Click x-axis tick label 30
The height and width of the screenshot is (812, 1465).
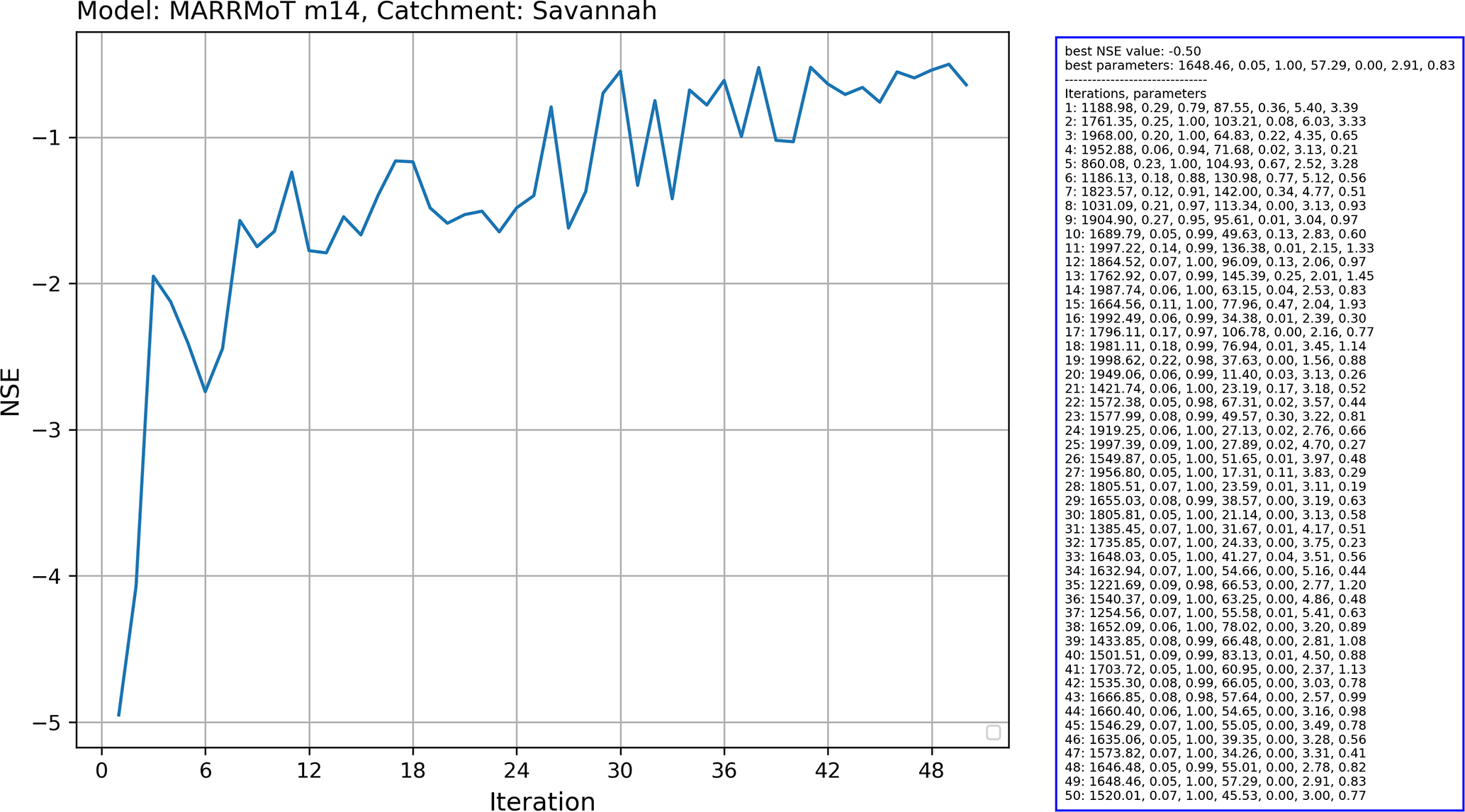(x=620, y=771)
